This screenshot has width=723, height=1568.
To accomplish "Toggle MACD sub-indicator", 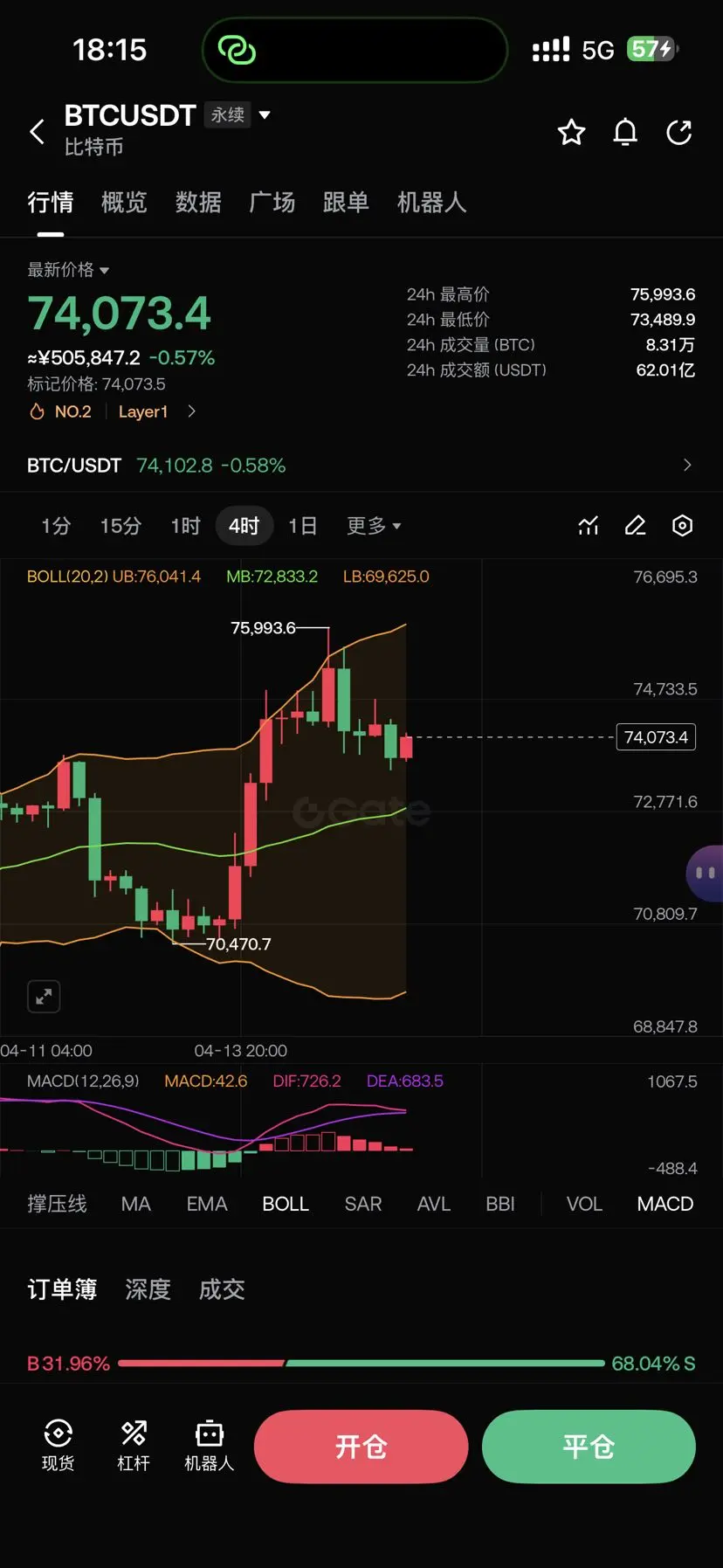I will pos(664,1204).
